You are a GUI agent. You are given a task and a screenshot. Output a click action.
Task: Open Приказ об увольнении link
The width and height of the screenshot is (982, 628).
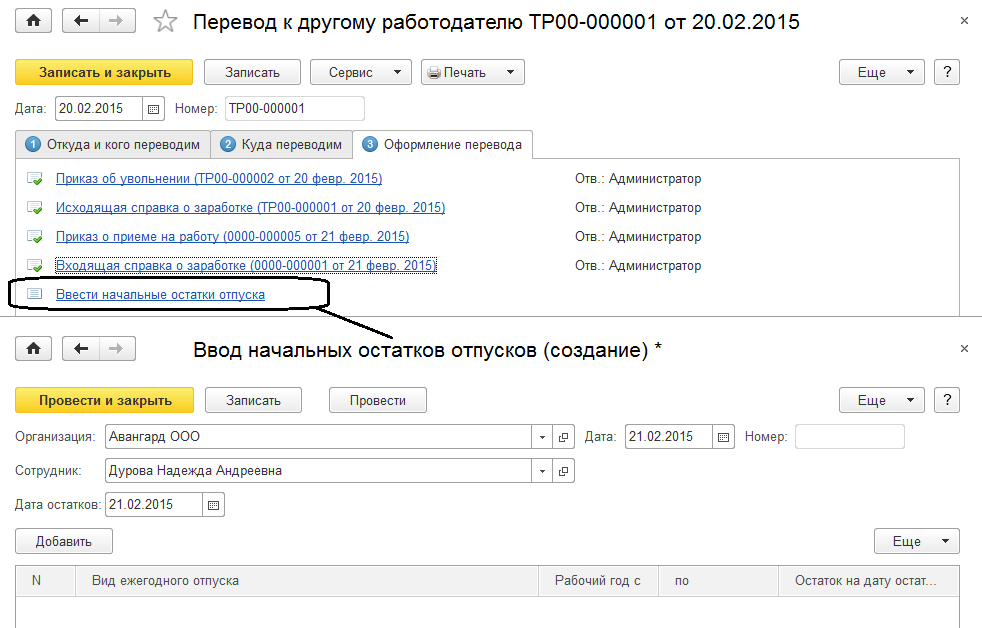(218, 179)
